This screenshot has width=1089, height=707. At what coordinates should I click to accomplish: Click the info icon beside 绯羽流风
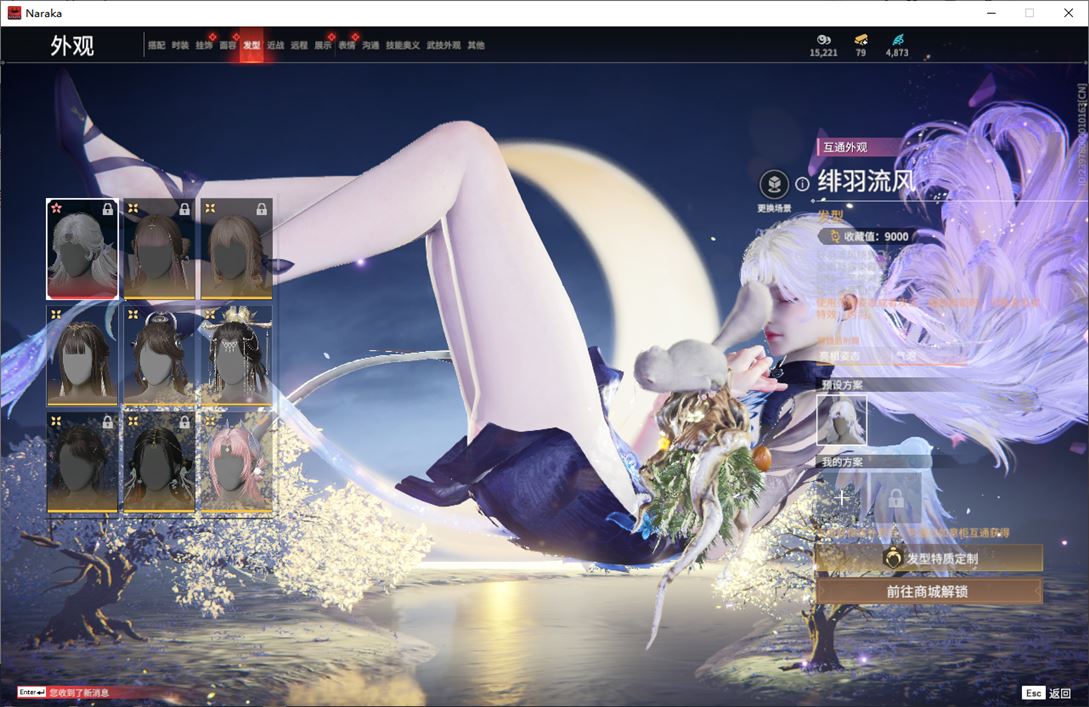point(802,185)
